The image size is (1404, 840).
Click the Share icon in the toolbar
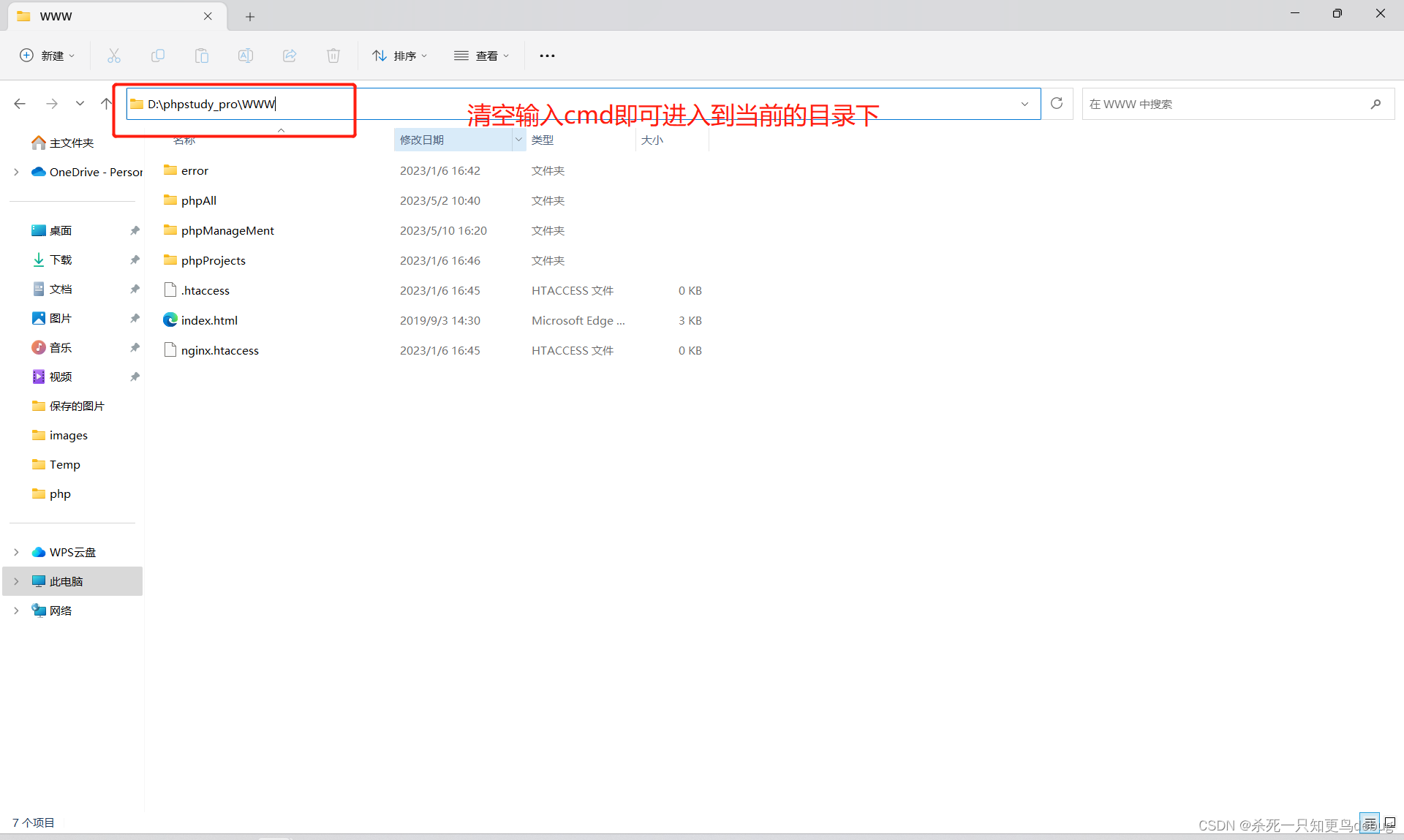290,55
